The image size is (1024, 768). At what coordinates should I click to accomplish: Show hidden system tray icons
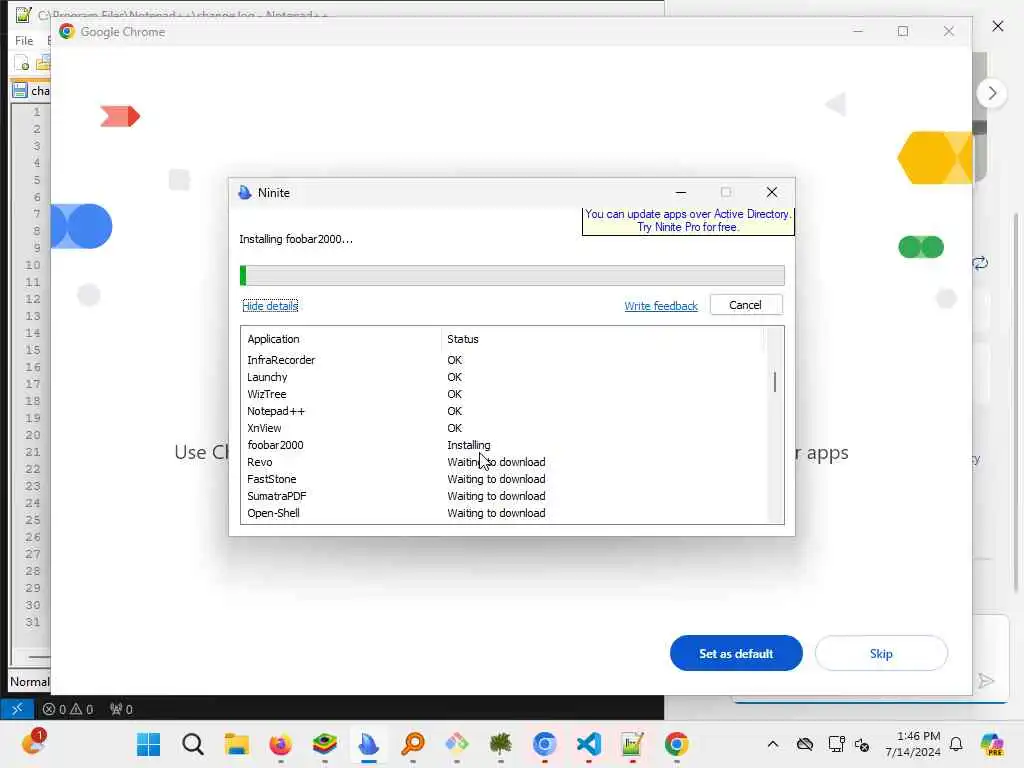point(773,744)
